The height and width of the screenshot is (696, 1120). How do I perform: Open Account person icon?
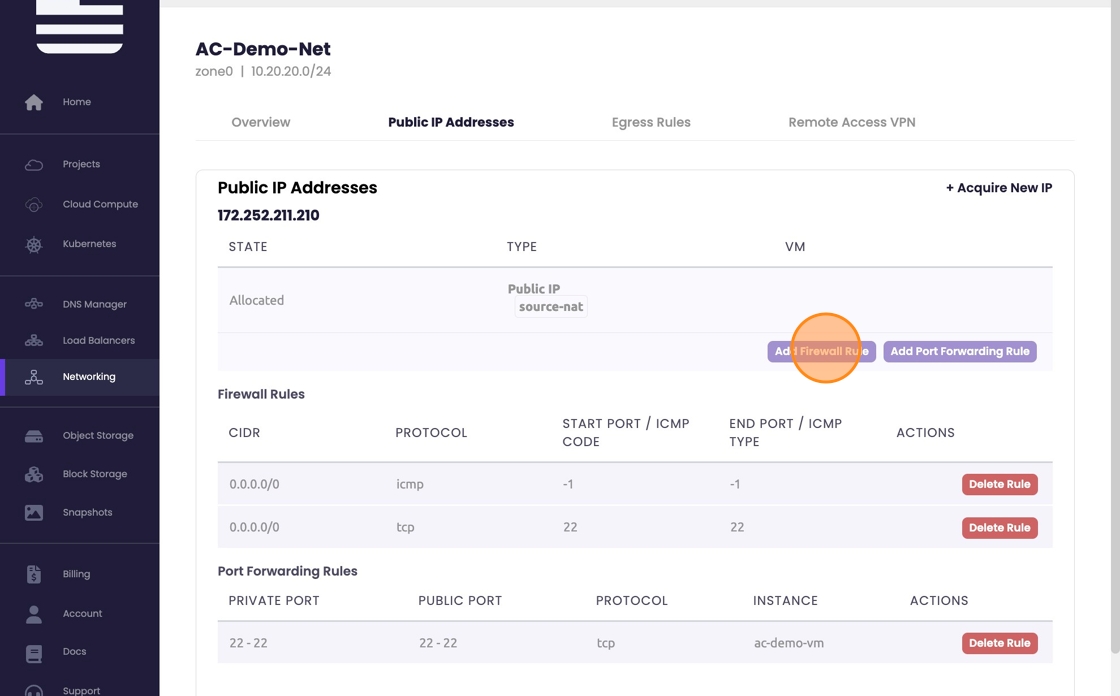(x=34, y=613)
